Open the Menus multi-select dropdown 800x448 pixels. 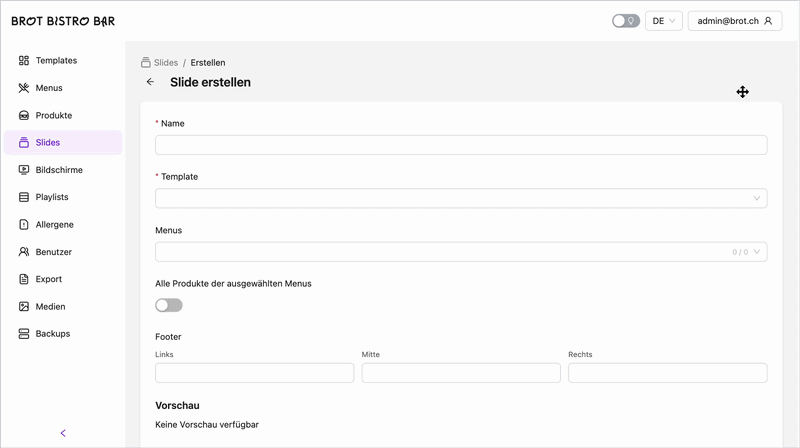461,252
